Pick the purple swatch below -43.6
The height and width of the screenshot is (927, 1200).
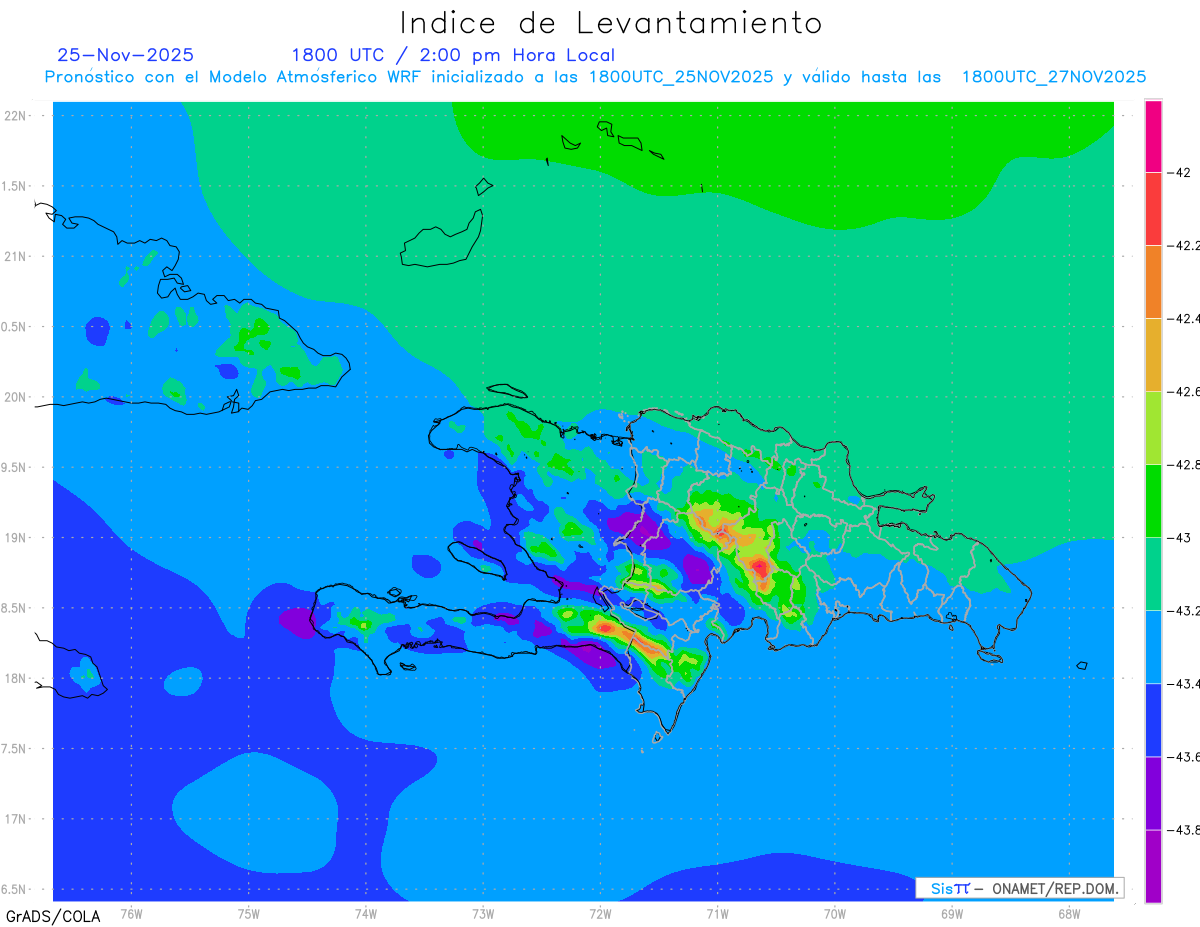[1153, 792]
